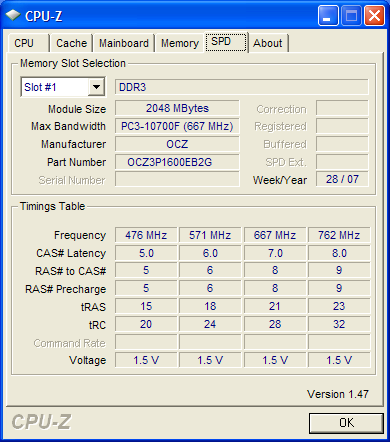This screenshot has width=390, height=442.
Task: Close the CPU-Z window
Action: click(x=374, y=15)
